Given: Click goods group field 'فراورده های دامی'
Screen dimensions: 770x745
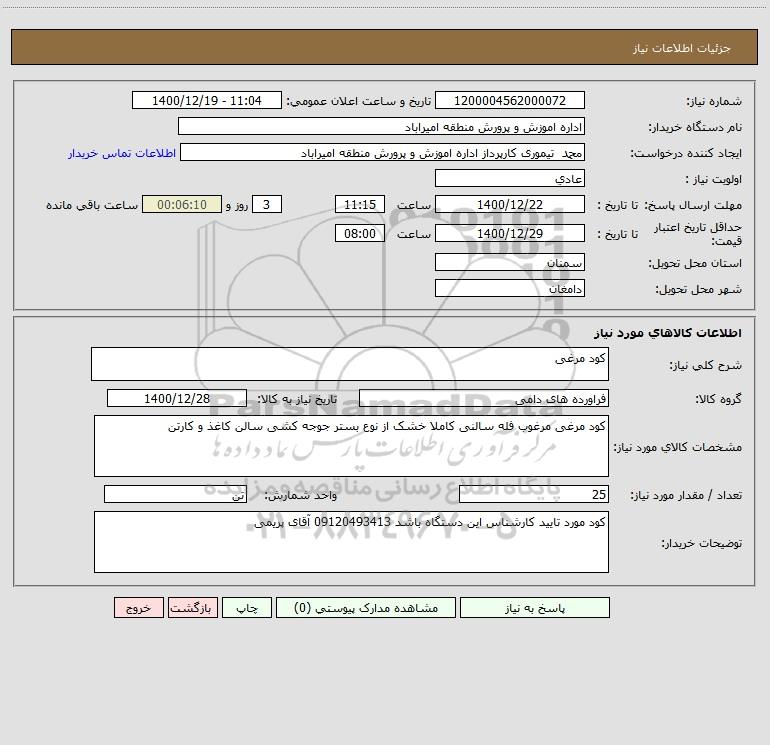Looking at the screenshot, I should (x=484, y=398).
